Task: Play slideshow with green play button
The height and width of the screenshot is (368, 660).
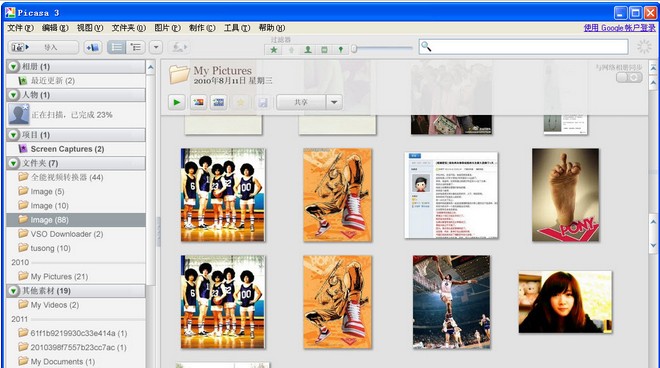Action: [177, 102]
